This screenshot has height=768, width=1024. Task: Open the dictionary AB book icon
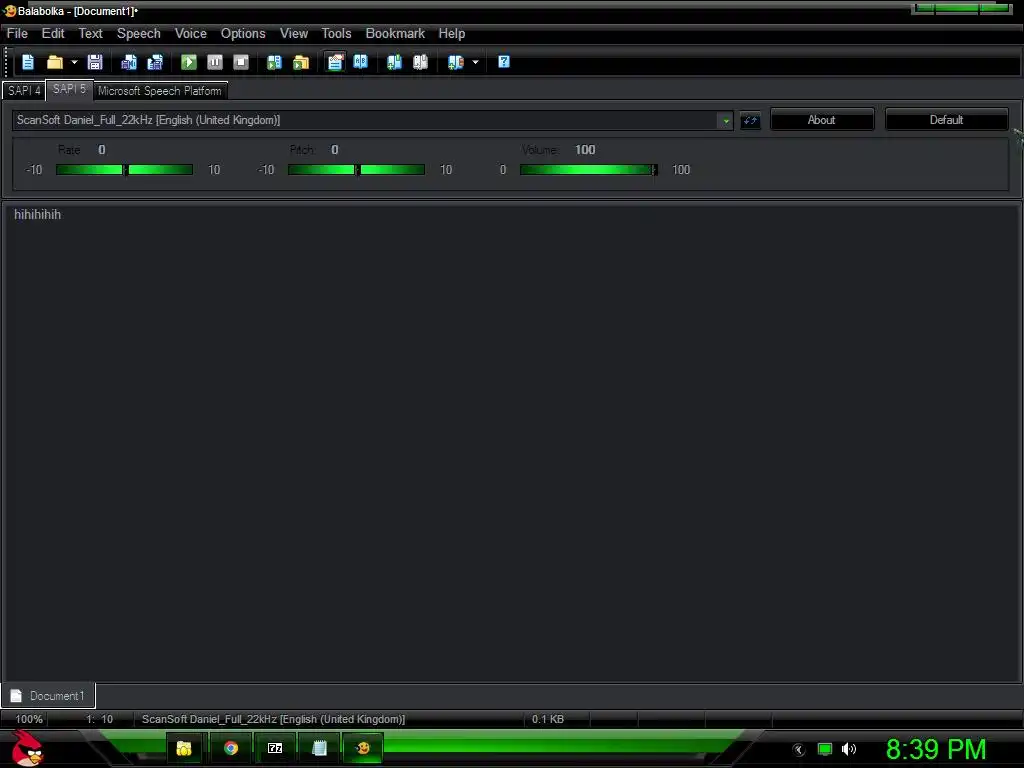click(360, 62)
